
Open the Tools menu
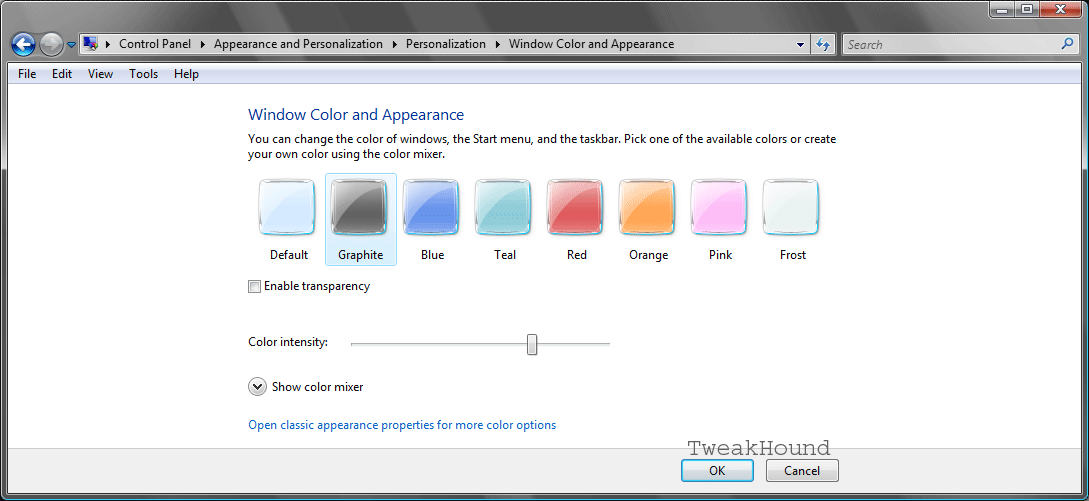point(143,74)
